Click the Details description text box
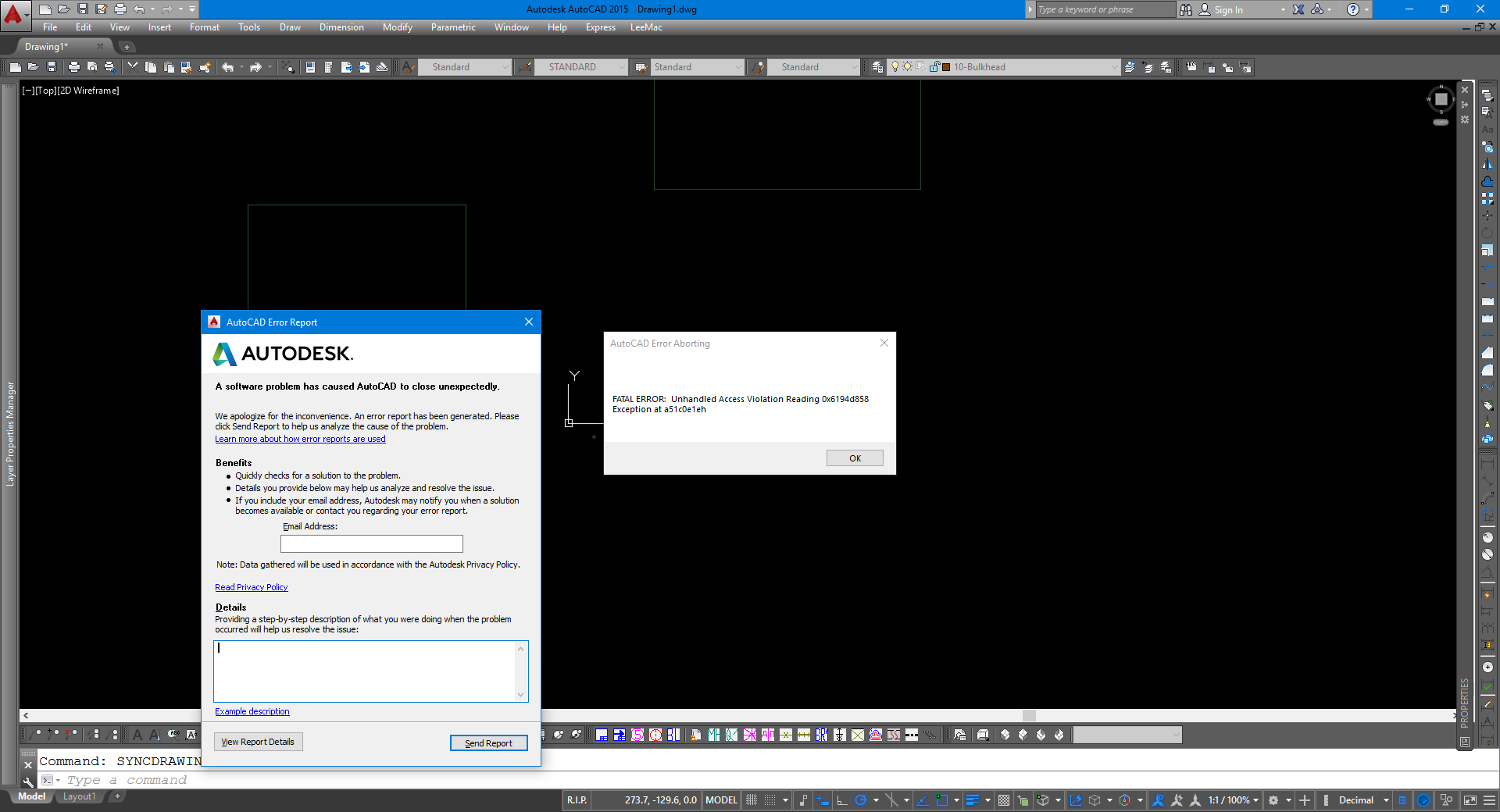The width and height of the screenshot is (1500, 812). coord(371,671)
